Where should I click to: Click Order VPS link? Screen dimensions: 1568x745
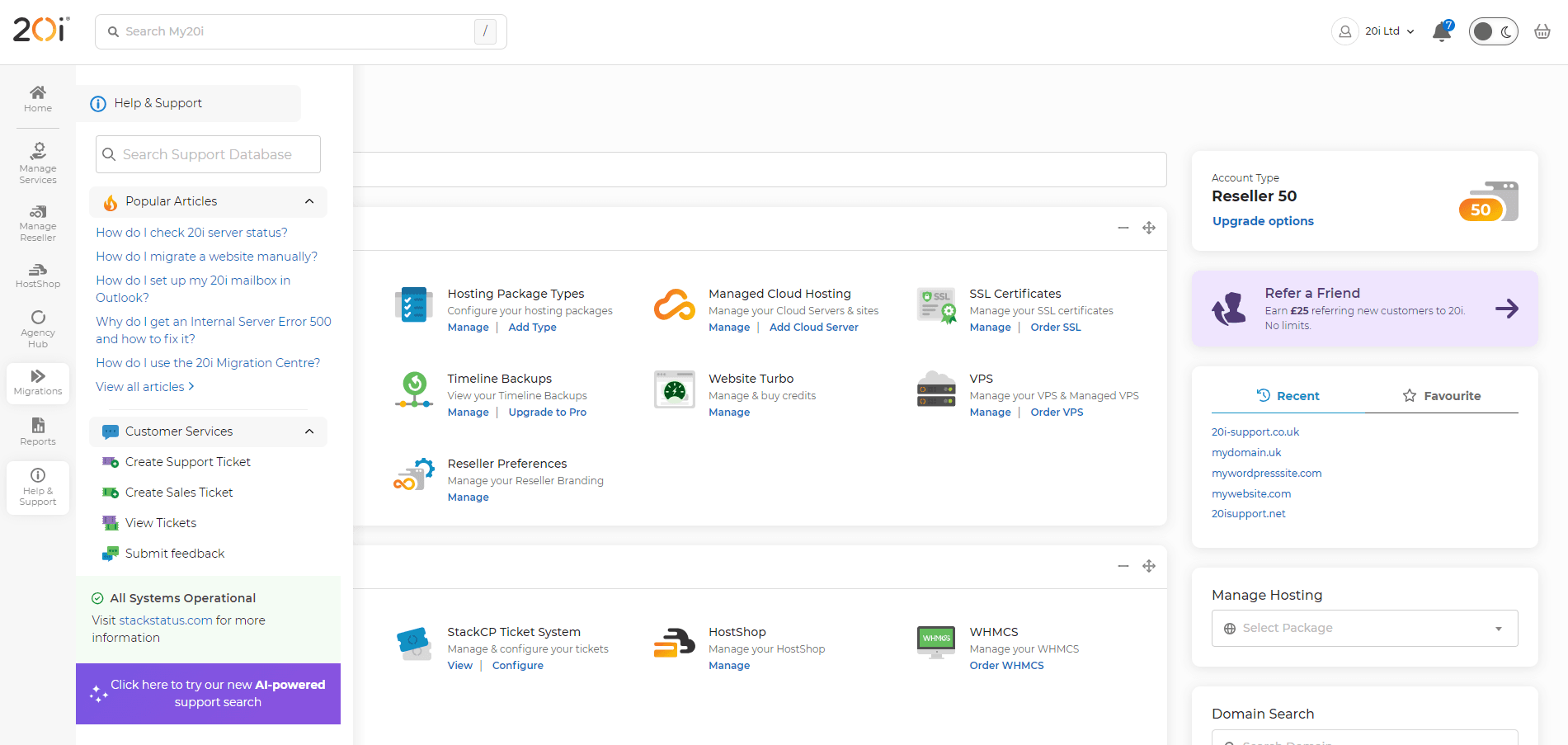1057,413
